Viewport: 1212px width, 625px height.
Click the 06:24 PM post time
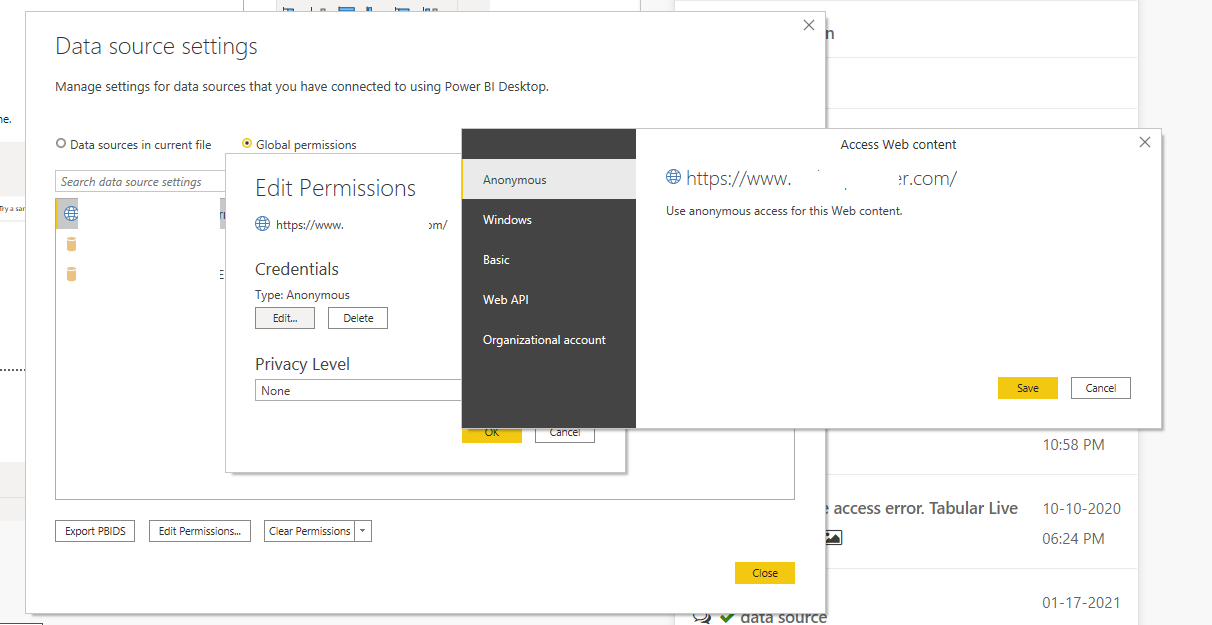[1073, 538]
